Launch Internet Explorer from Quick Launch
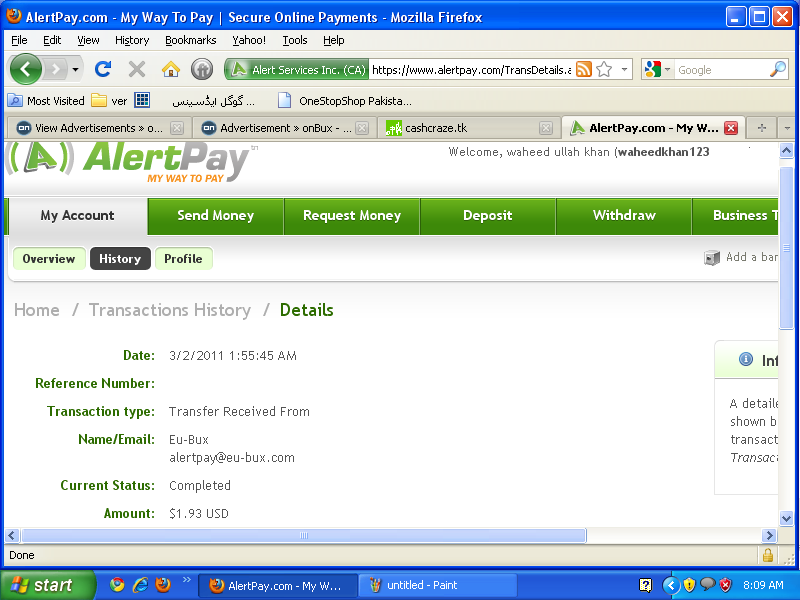 140,585
